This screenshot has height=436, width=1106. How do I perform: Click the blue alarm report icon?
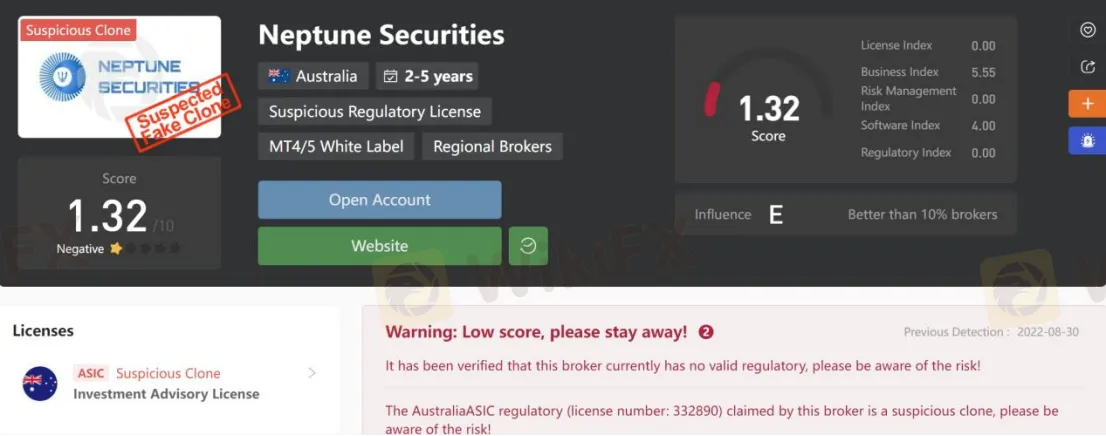(1087, 141)
